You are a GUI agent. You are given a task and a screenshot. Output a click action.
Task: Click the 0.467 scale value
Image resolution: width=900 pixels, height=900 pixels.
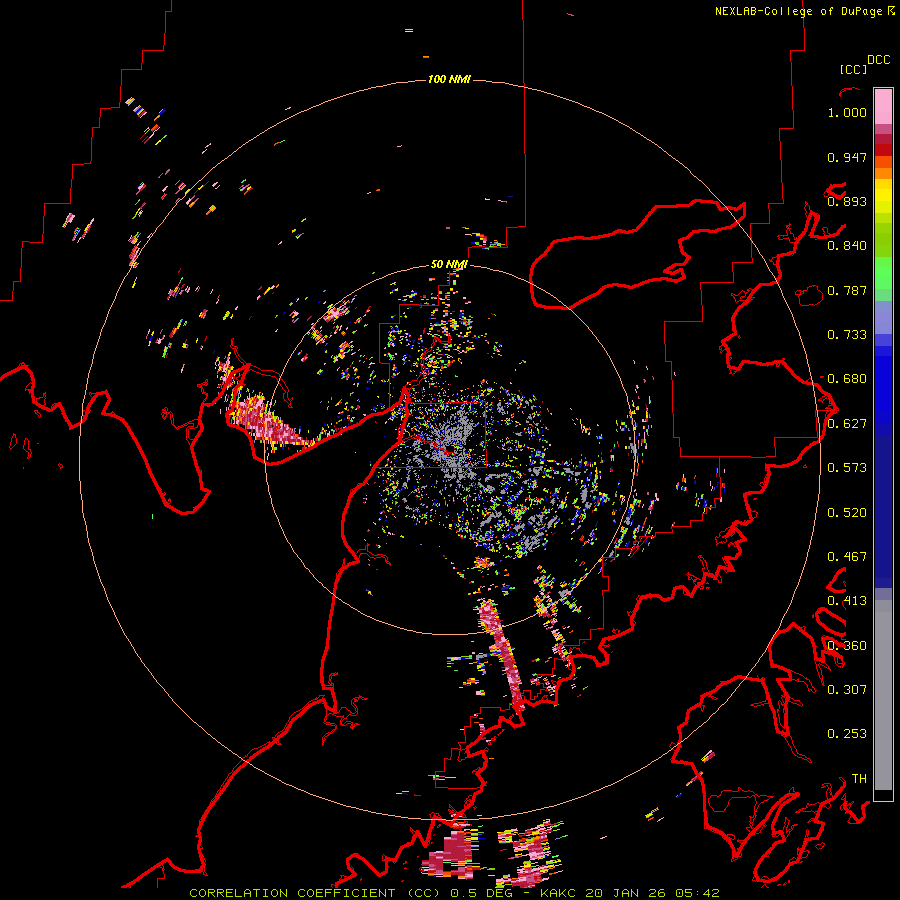[x=847, y=557]
